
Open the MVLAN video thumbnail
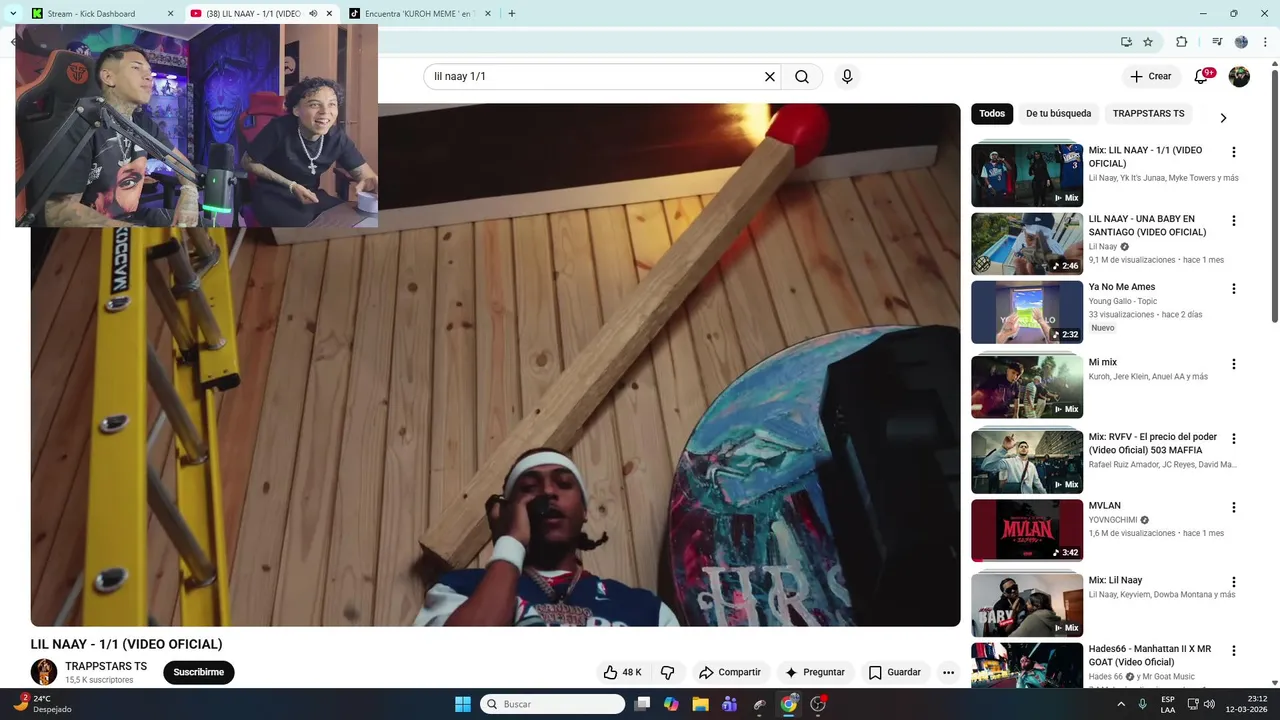[1027, 531]
